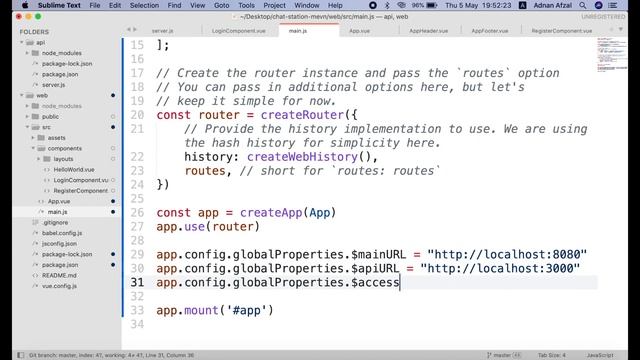Open babel.config.js in the sidebar
Screen dimensions: 640x360
[x=62, y=233]
